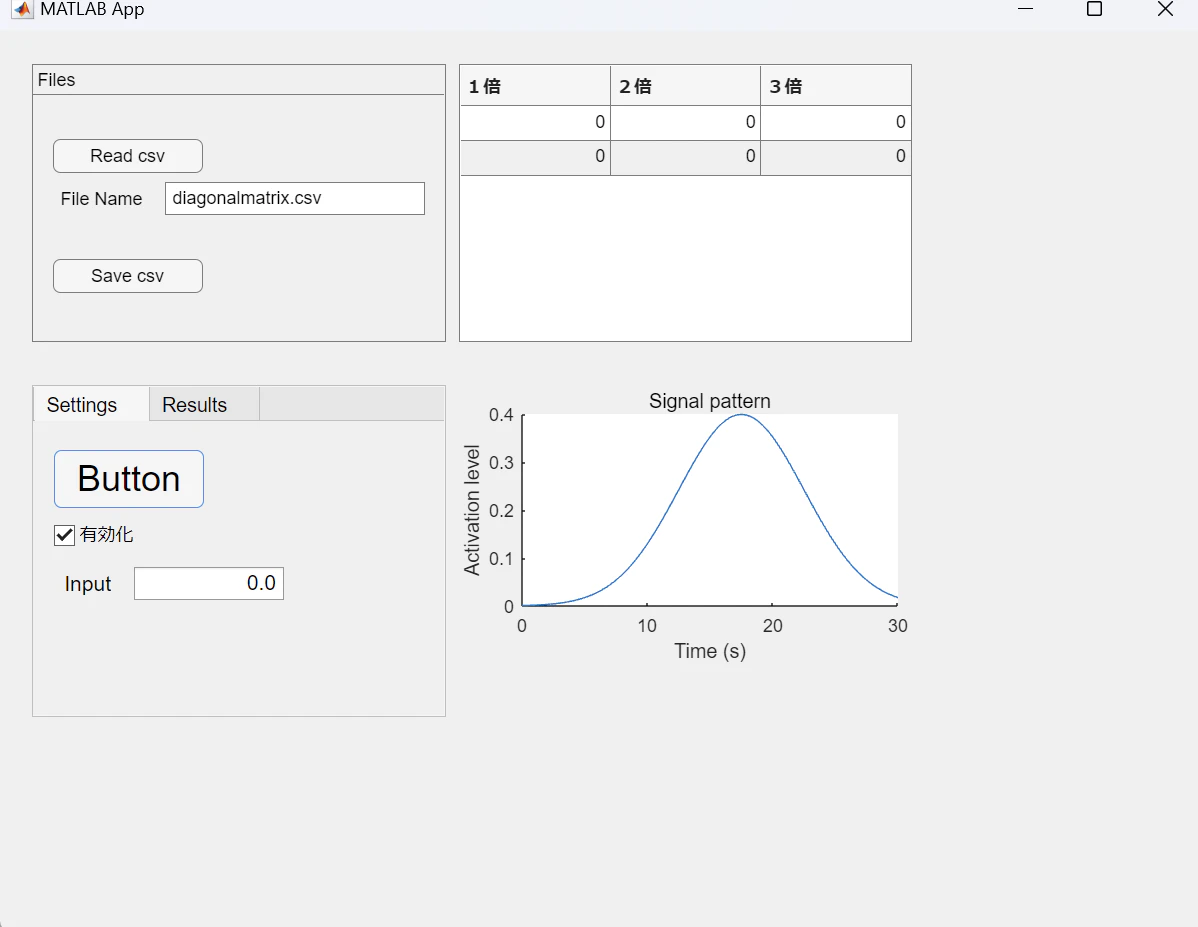Maximize the MATLAB App window
Viewport: 1198px width, 927px height.
tap(1094, 9)
